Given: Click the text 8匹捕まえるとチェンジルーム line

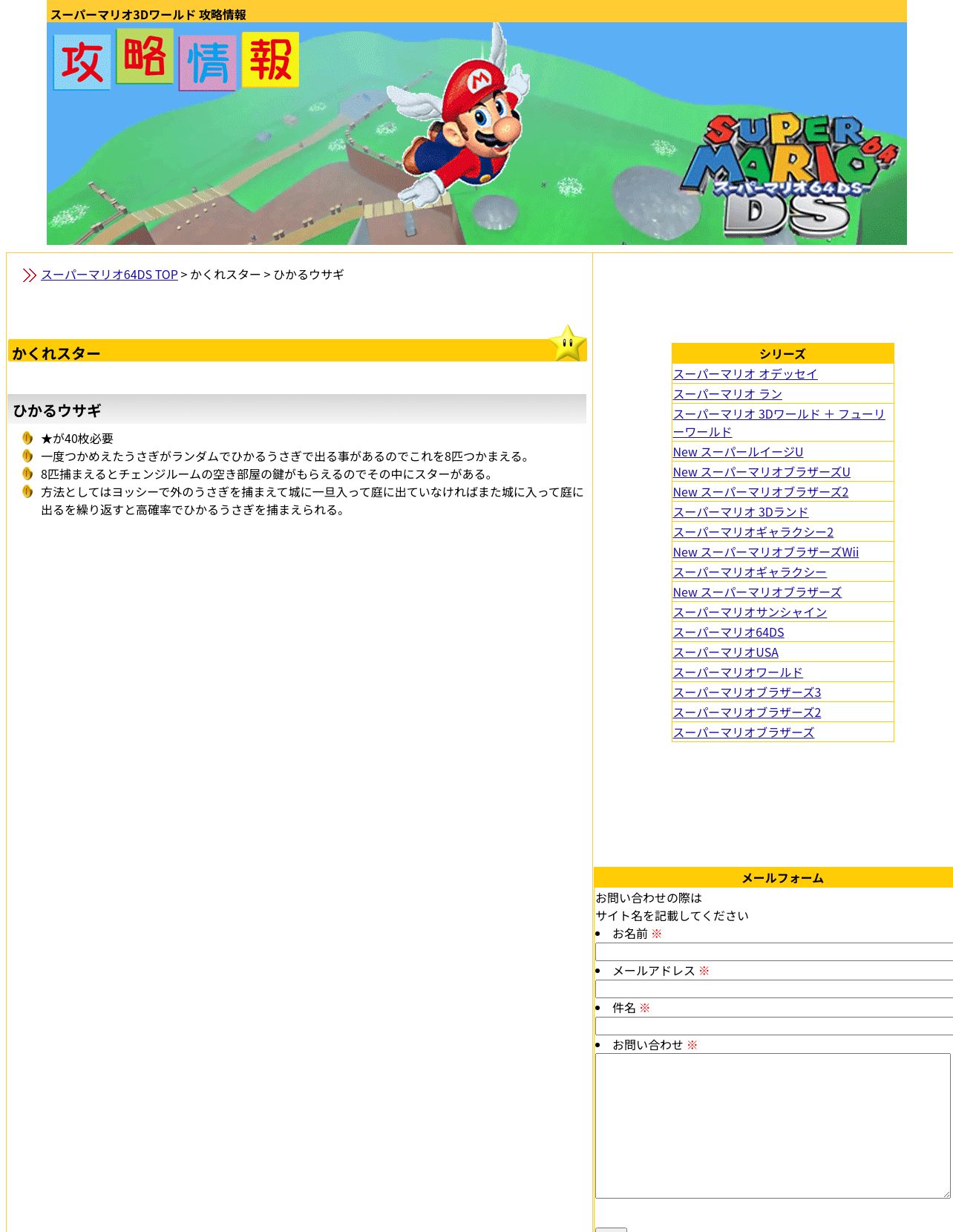Looking at the screenshot, I should (x=269, y=474).
